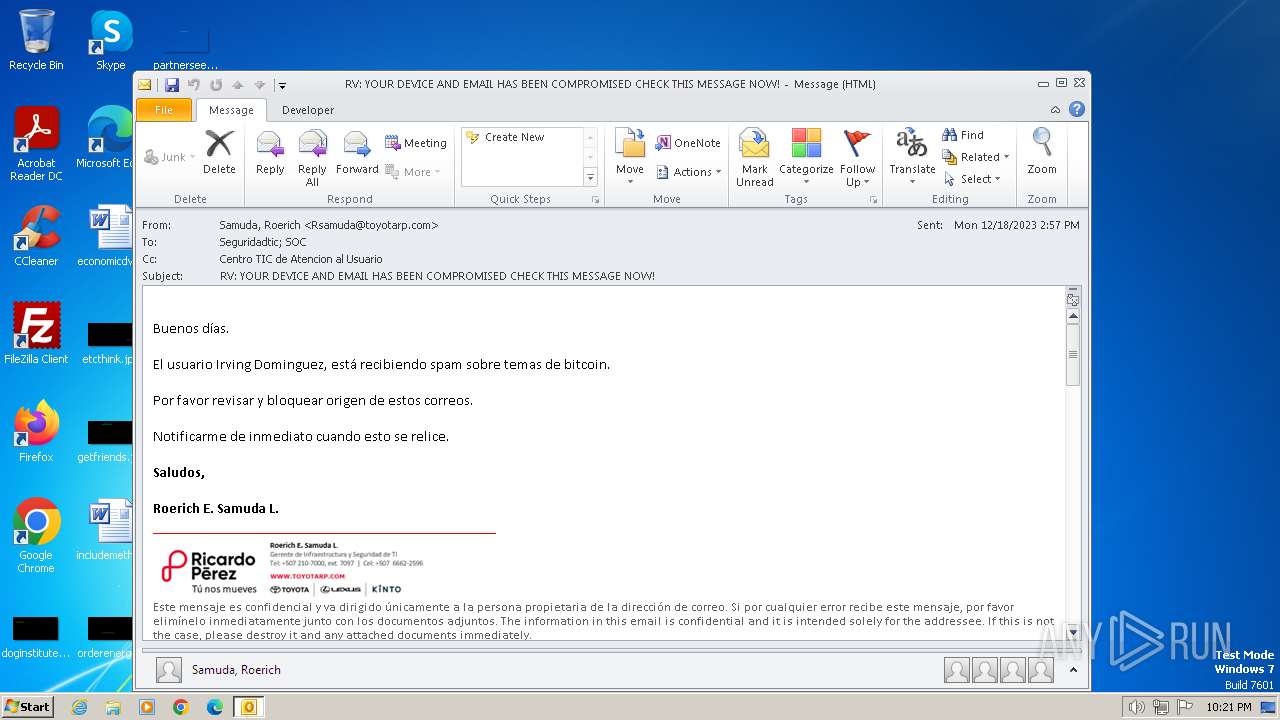Open Tags dialog launcher
1280x720 pixels.
point(873,200)
